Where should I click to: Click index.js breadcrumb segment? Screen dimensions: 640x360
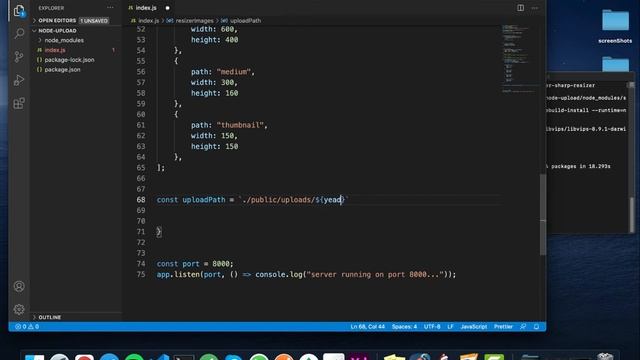pos(149,20)
